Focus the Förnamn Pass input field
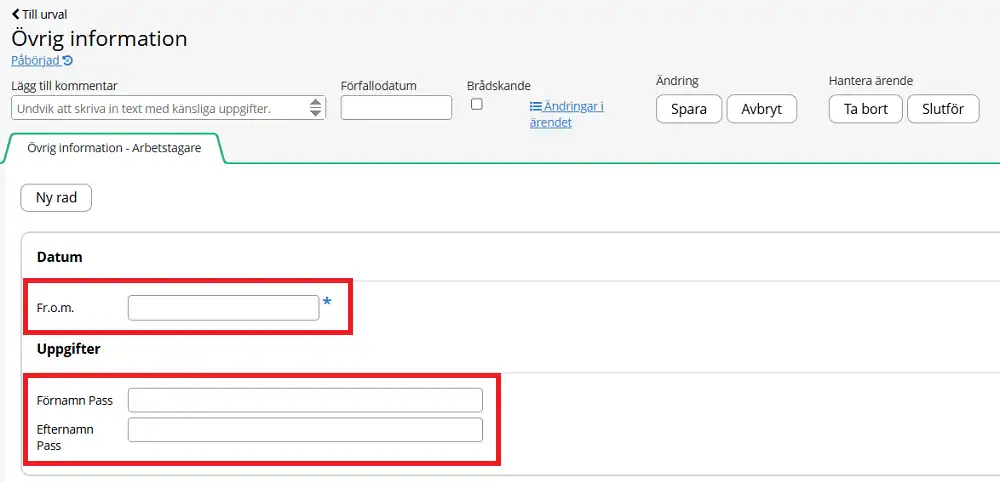Screen dimensions: 1000x483 coord(305,401)
